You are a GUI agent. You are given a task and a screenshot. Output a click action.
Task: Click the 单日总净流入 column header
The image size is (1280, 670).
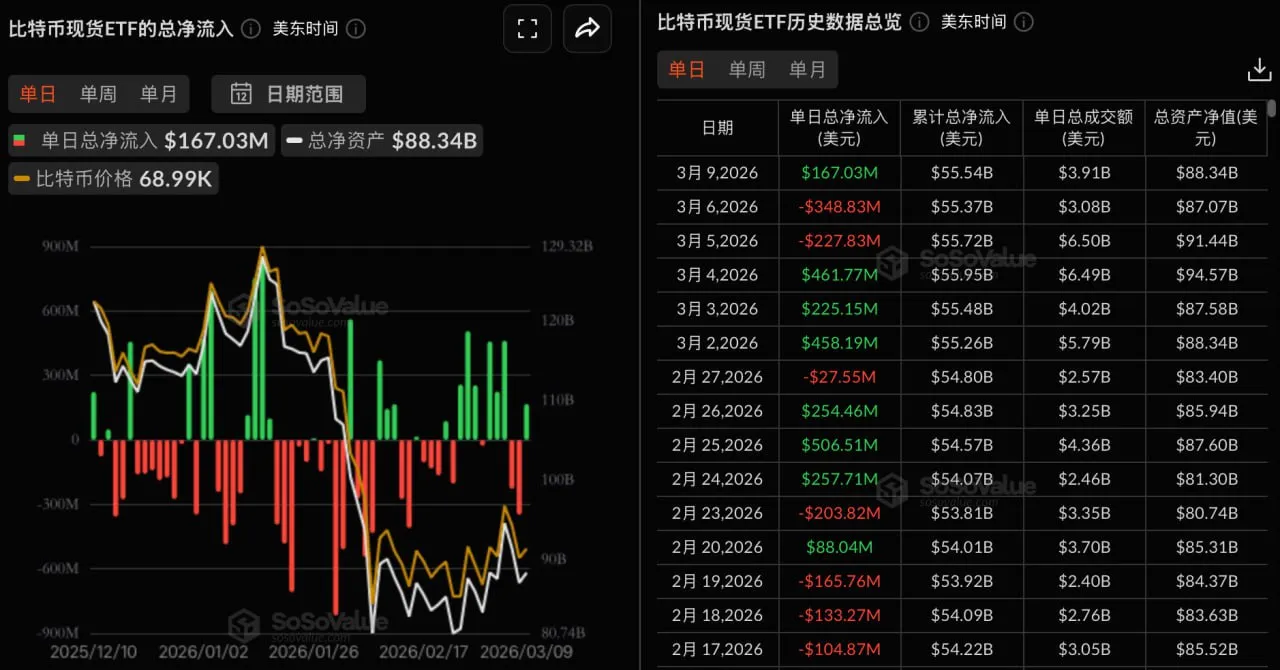point(839,128)
